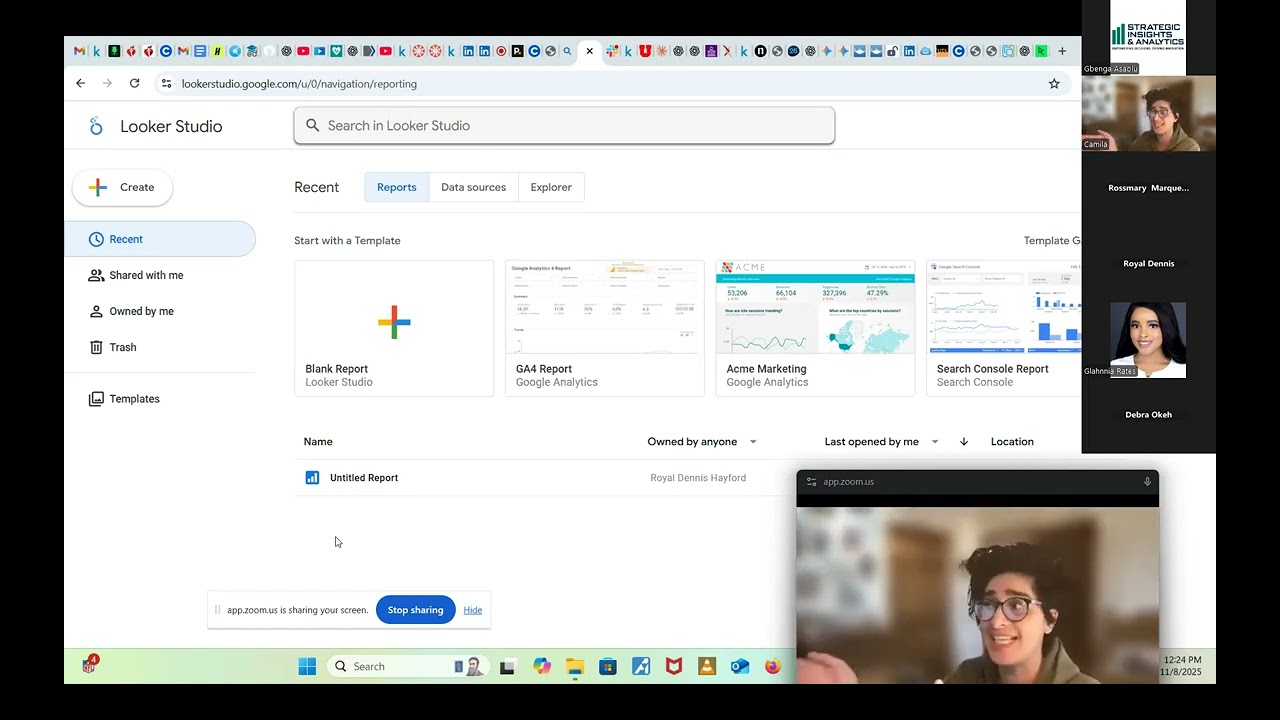Select Camila's video tile in Zoom panel
1280x720 pixels.
(1148, 113)
